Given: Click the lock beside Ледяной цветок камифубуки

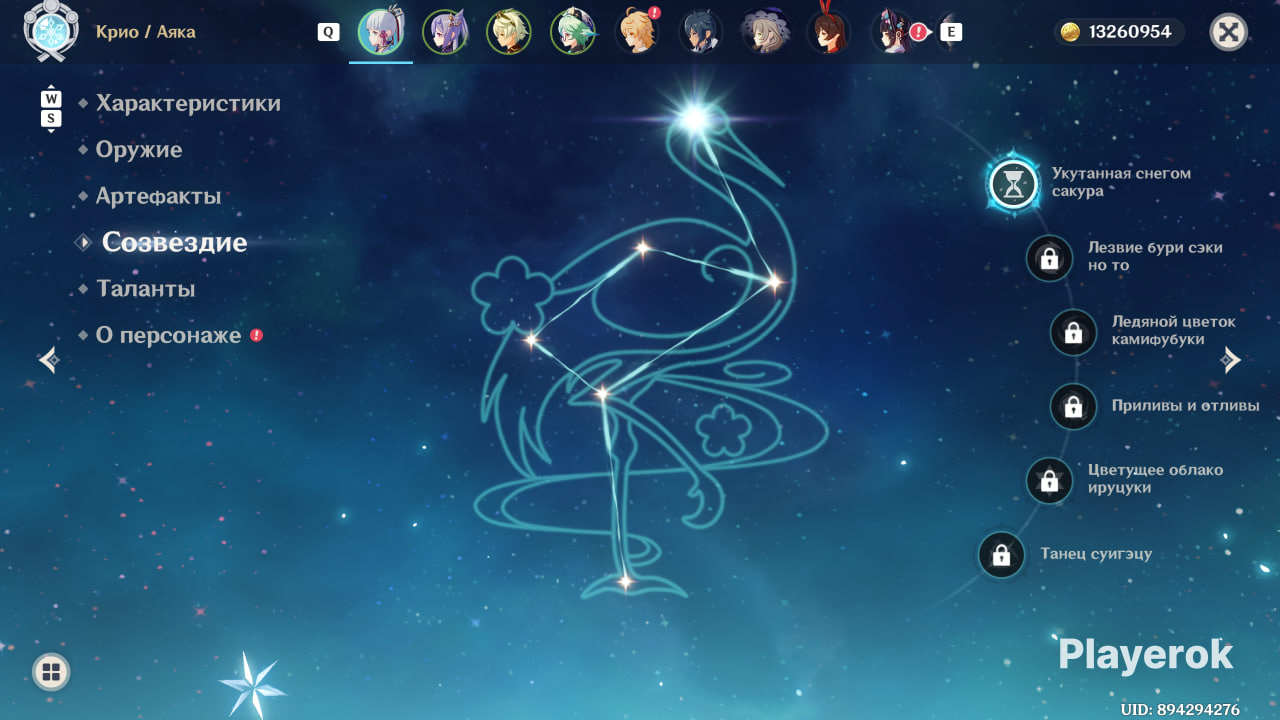Looking at the screenshot, I should pyautogui.click(x=1073, y=332).
